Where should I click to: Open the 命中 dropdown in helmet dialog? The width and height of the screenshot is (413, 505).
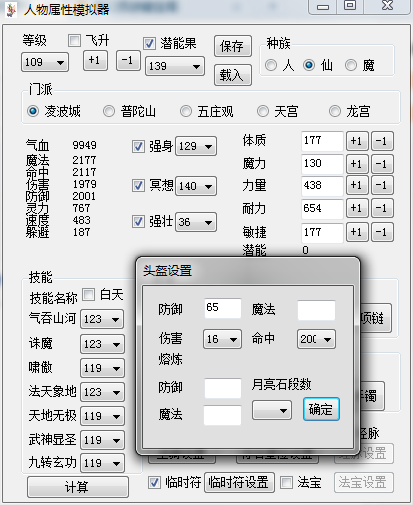click(316, 339)
